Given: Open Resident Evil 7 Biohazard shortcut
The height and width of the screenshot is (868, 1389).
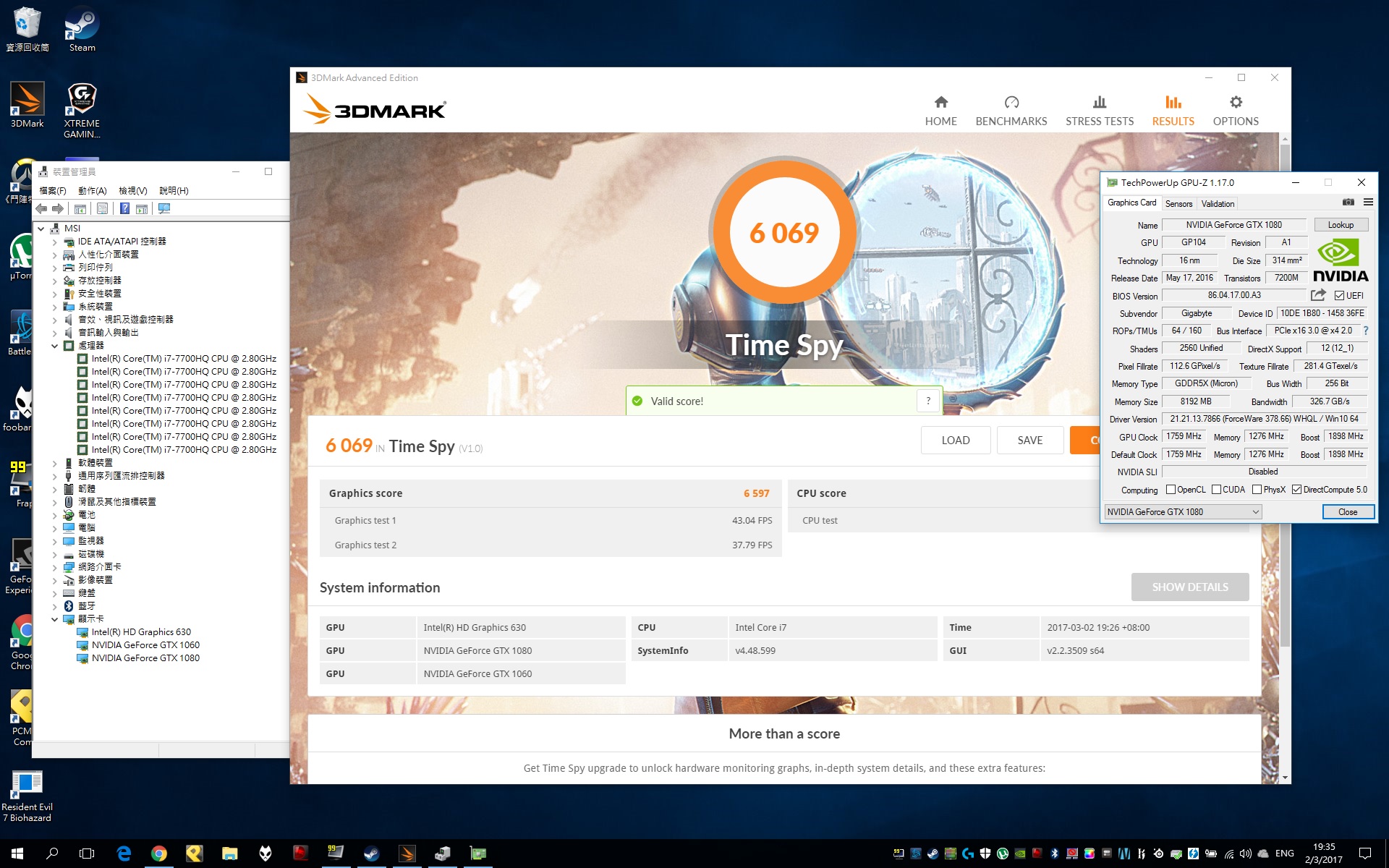Looking at the screenshot, I should click(27, 796).
